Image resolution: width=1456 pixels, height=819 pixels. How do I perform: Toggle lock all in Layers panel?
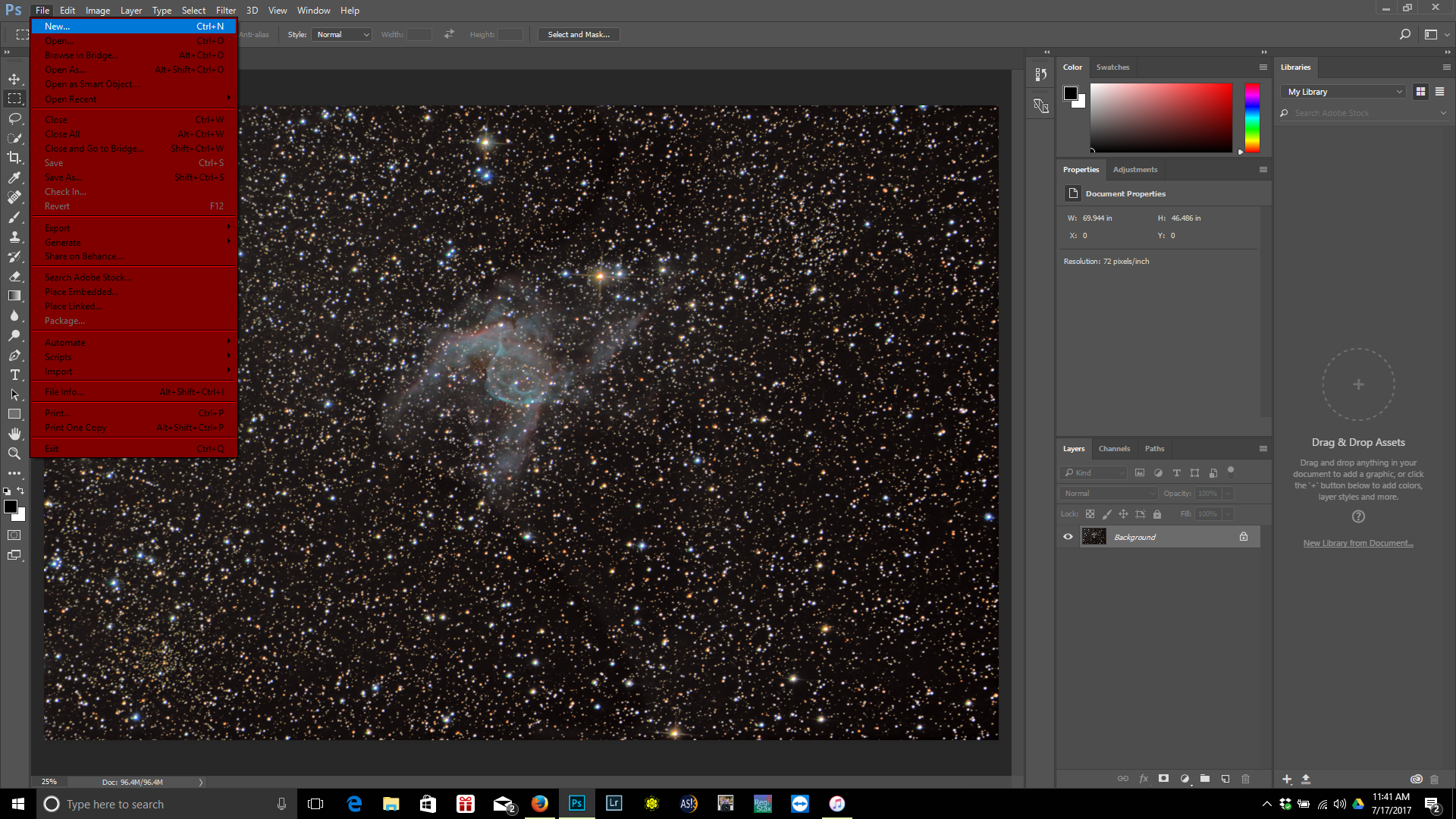[1157, 514]
